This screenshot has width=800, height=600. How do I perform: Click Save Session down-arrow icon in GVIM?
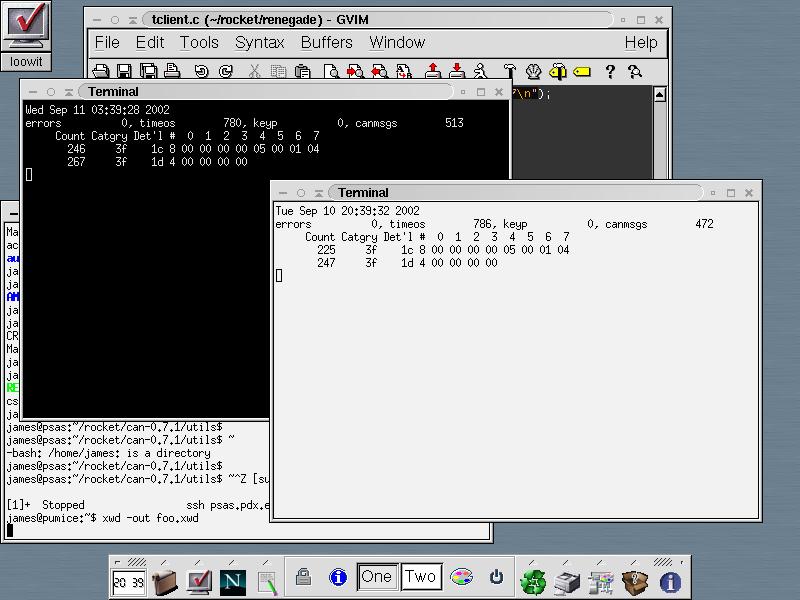457,71
